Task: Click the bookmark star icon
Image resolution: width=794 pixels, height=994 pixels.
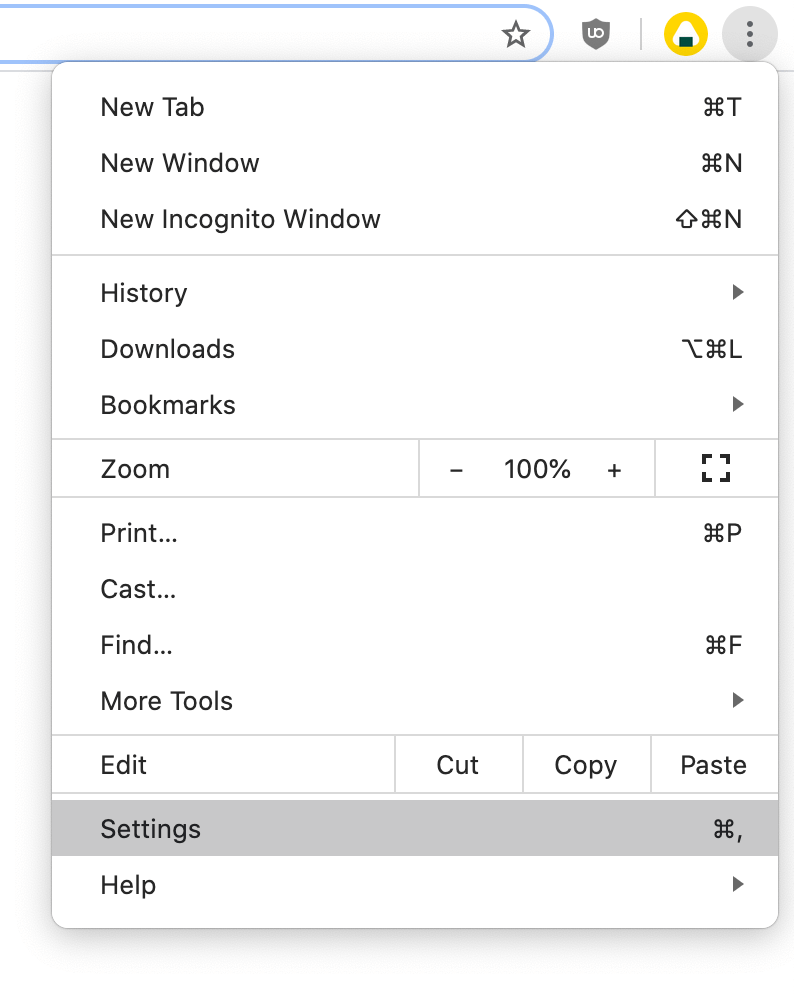Action: click(515, 34)
